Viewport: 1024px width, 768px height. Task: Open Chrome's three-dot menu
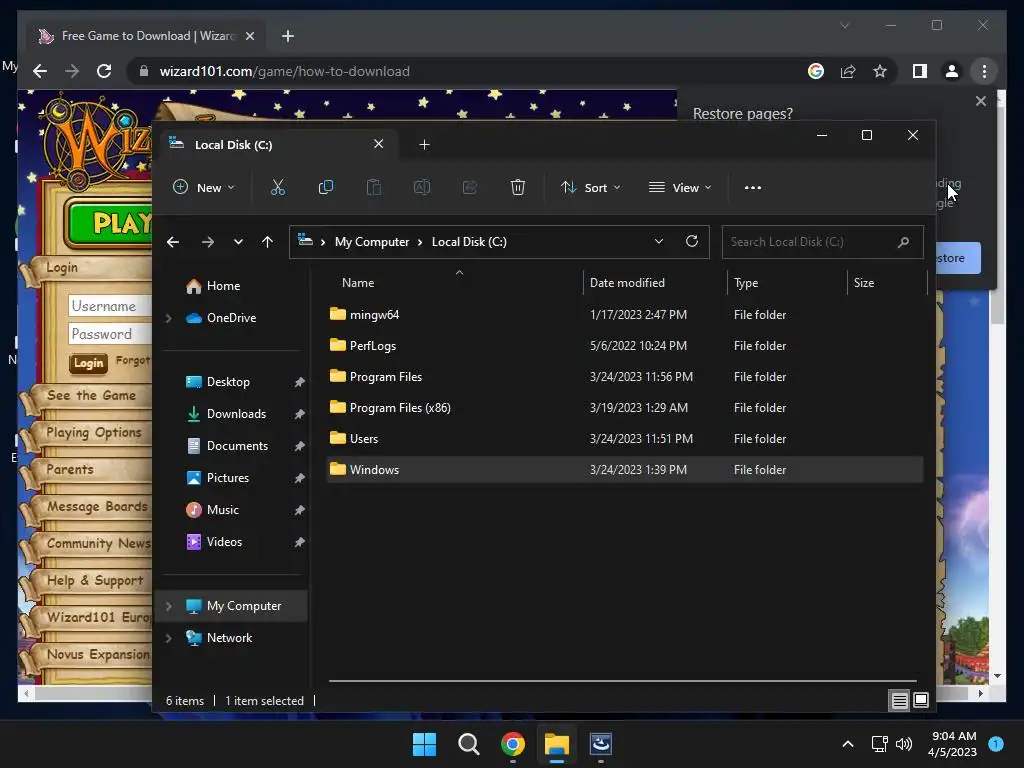tap(984, 71)
